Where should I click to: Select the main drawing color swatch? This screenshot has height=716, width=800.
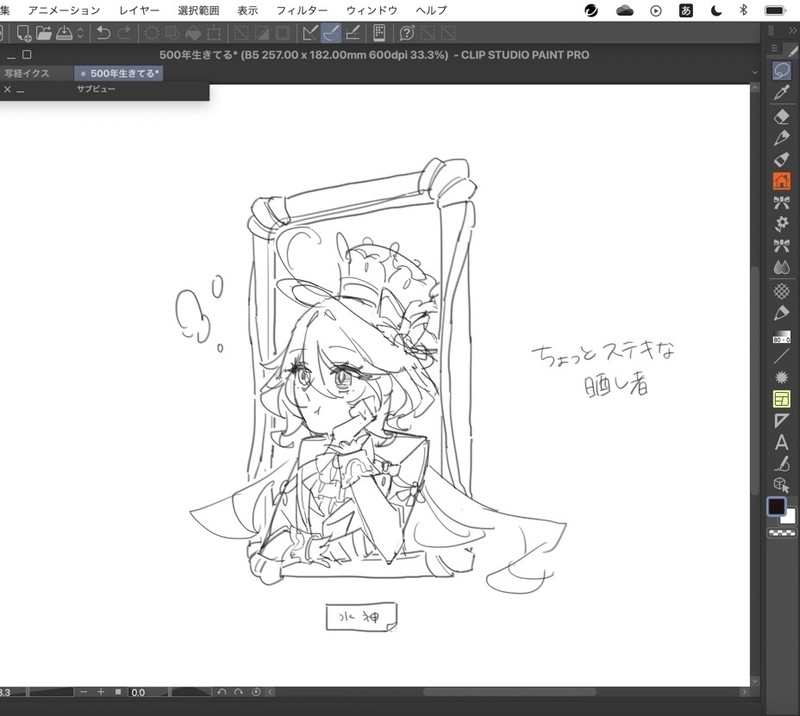click(x=777, y=507)
